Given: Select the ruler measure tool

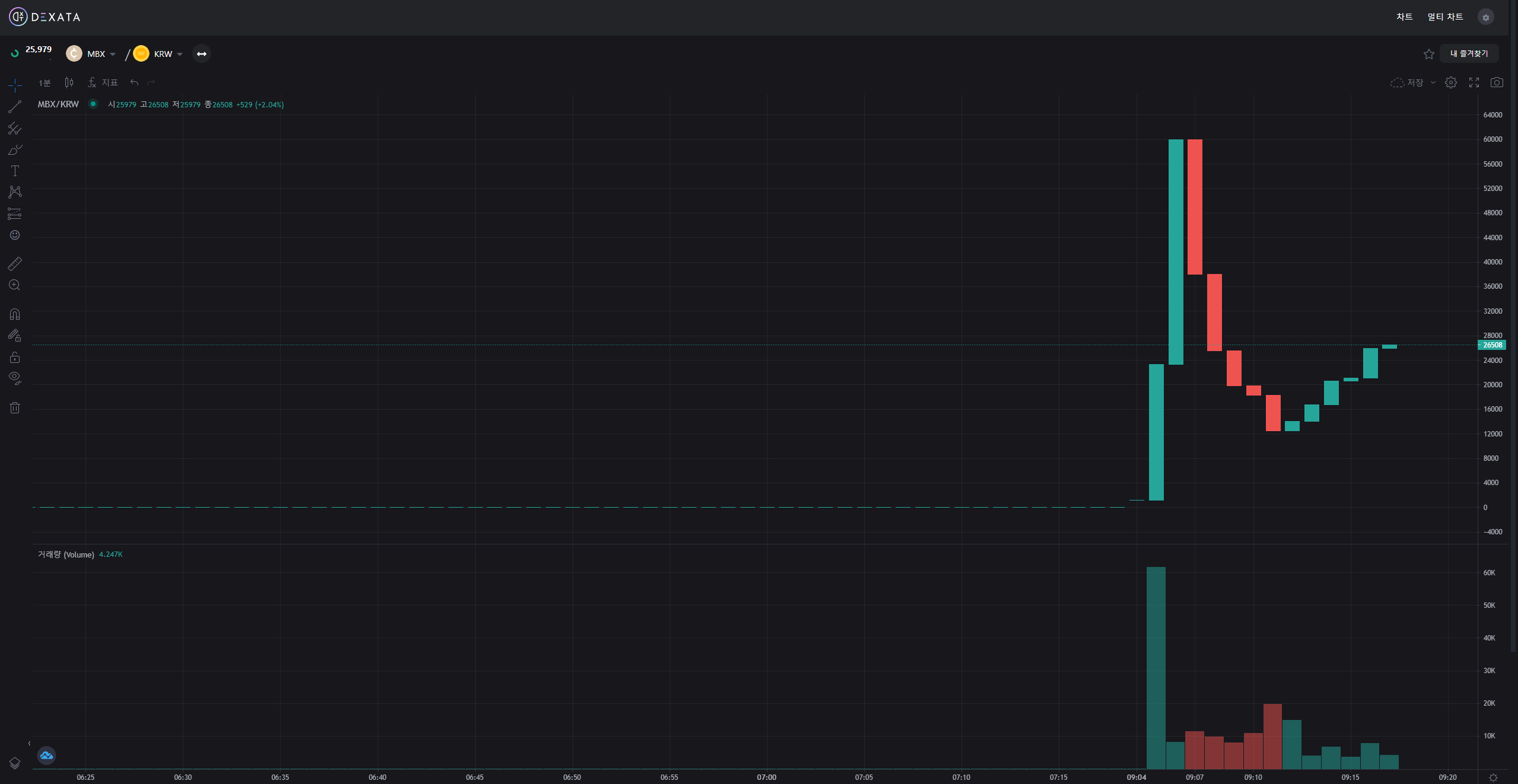Looking at the screenshot, I should pyautogui.click(x=15, y=263).
